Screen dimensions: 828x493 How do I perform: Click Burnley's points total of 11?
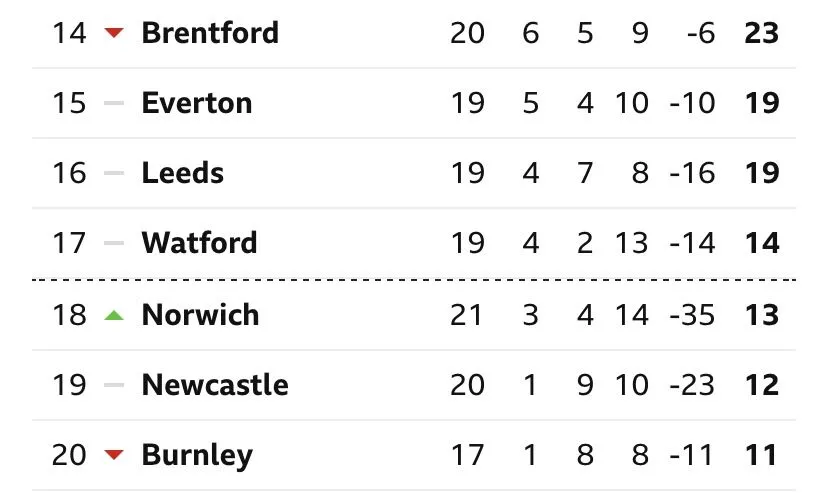[x=761, y=456]
